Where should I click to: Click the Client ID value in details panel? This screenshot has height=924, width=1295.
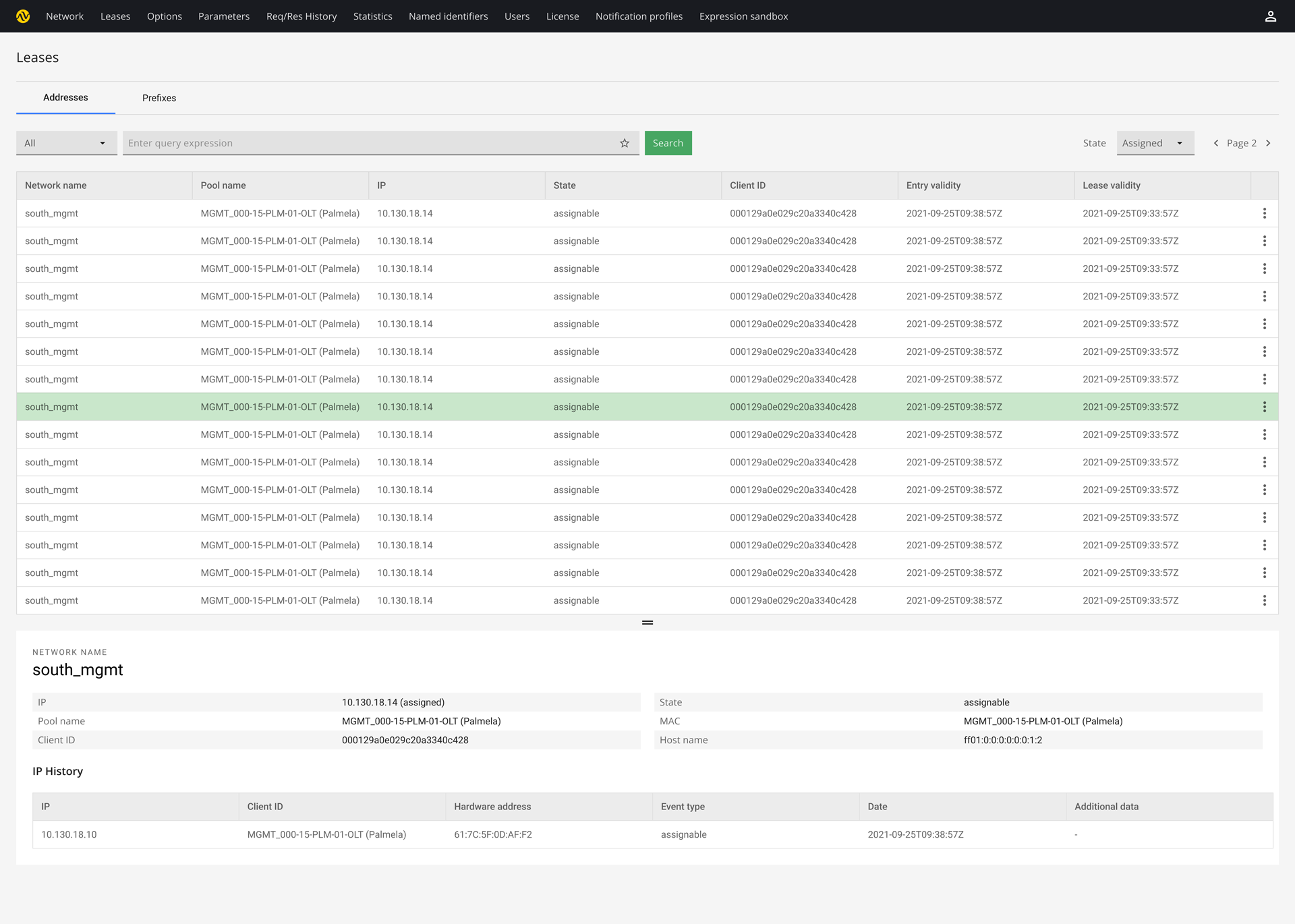point(405,740)
